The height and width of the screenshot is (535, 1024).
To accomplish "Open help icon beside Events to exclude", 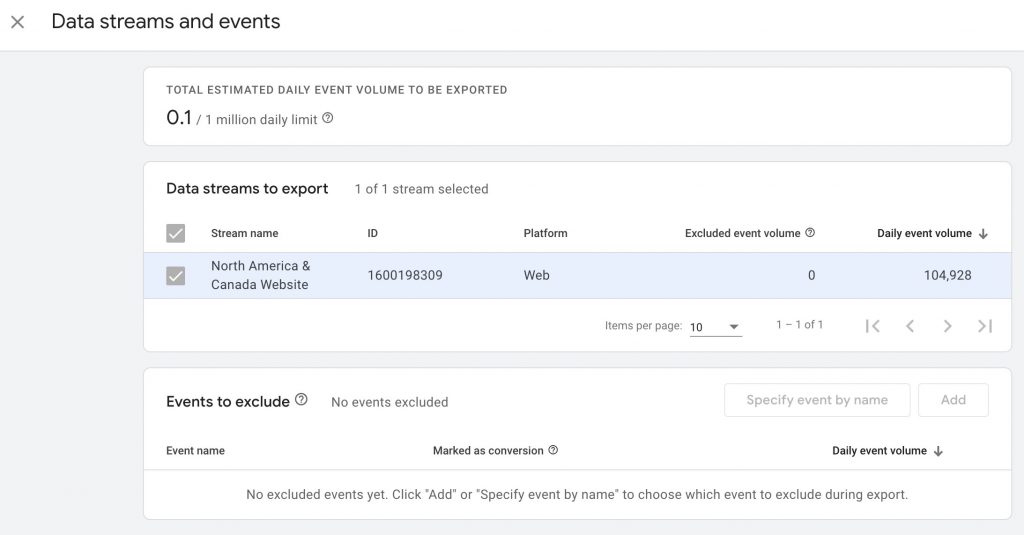I will pos(301,399).
